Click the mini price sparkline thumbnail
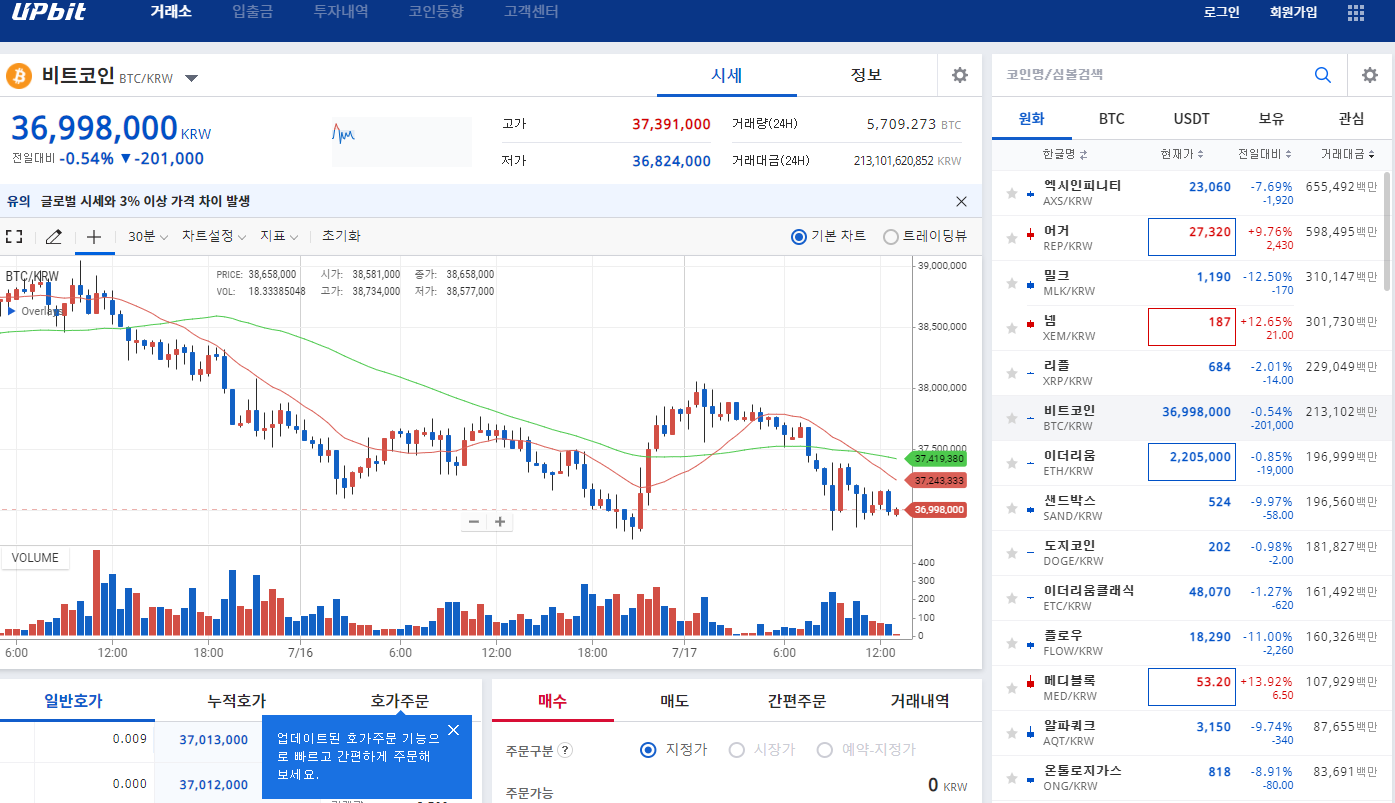This screenshot has height=803, width=1395. pos(401,141)
